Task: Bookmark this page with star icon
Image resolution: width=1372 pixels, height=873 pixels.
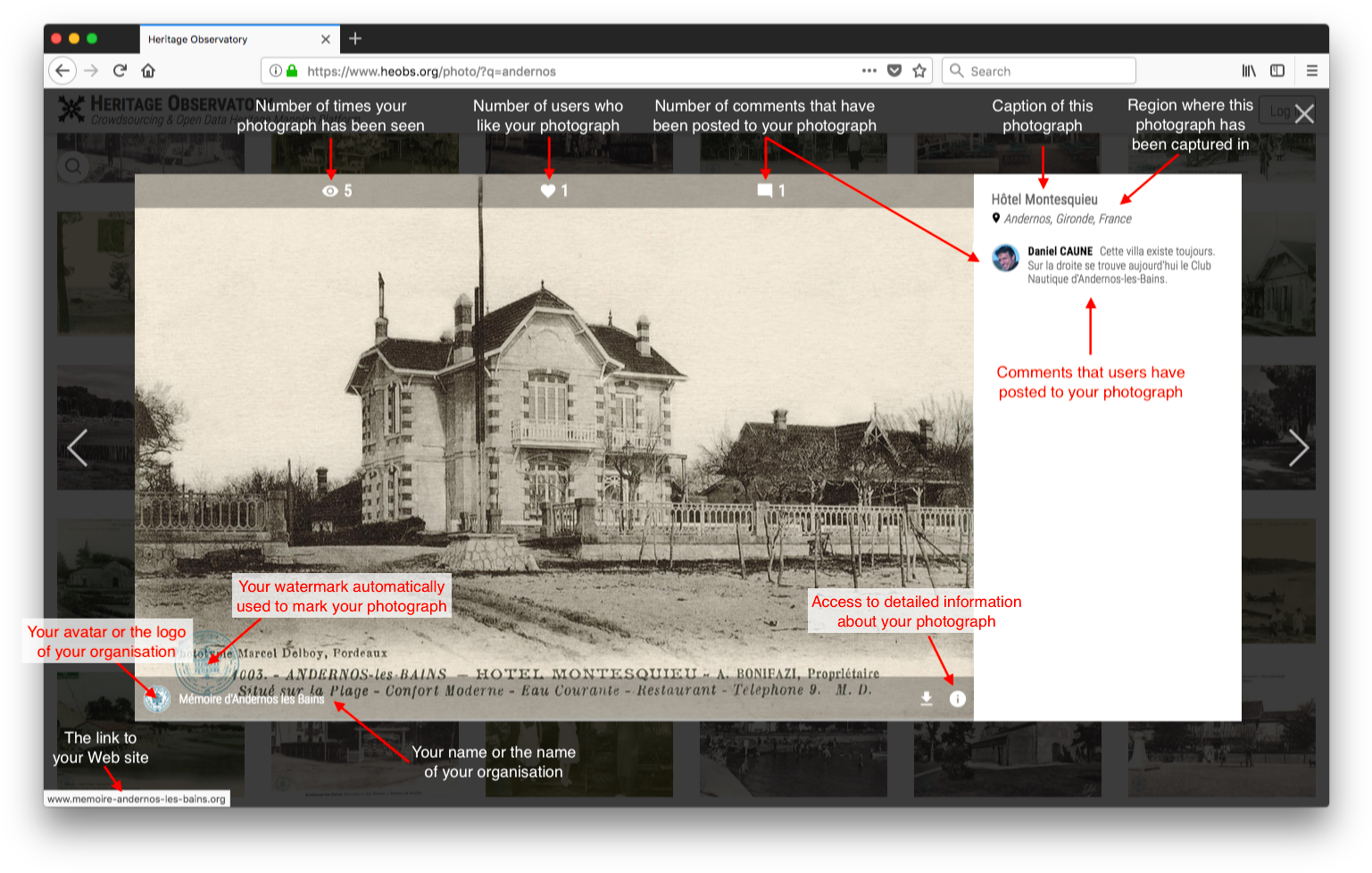Action: (919, 71)
